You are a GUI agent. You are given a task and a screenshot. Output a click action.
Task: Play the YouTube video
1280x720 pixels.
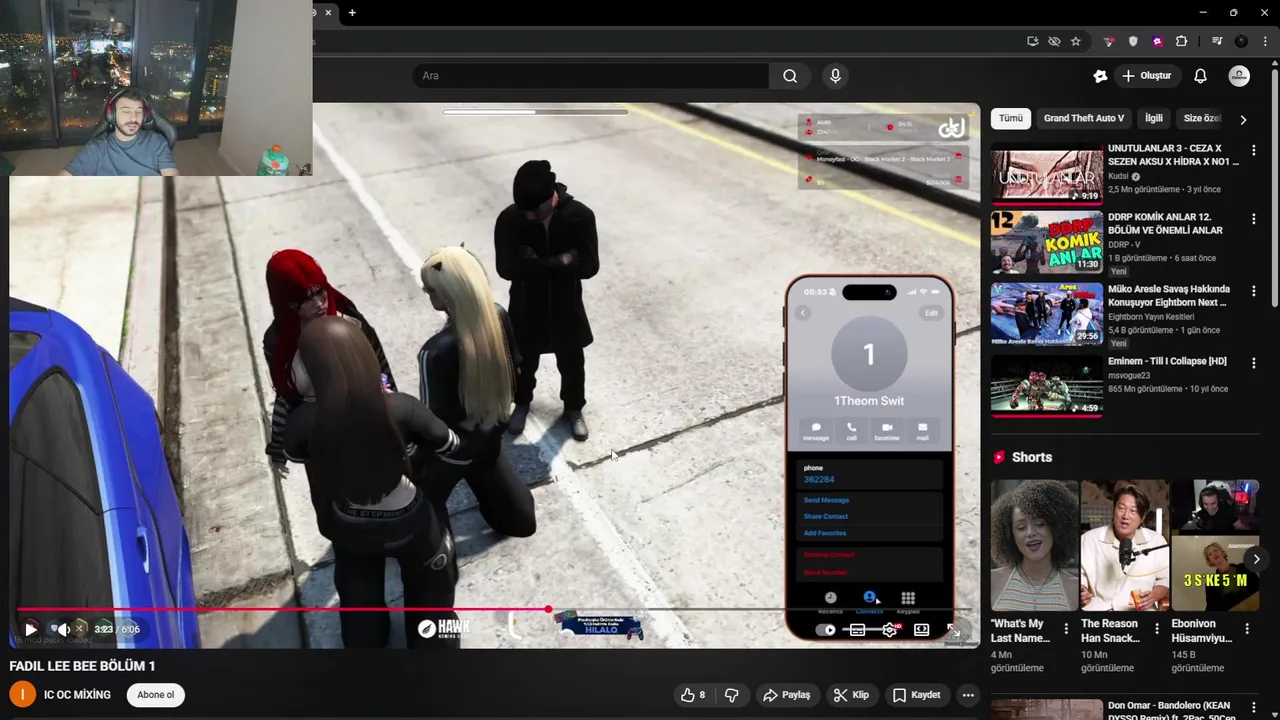tap(31, 630)
